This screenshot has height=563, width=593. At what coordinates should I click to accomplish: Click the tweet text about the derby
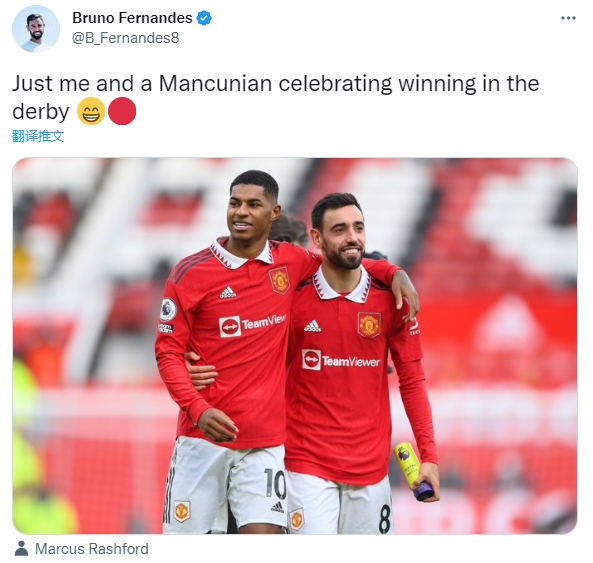275,97
